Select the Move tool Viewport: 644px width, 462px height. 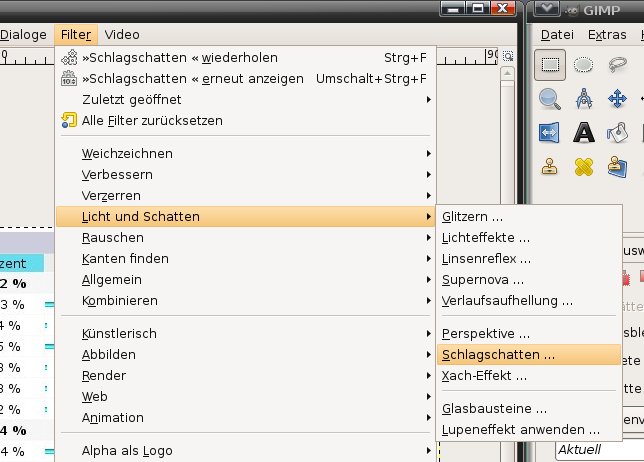(x=618, y=99)
